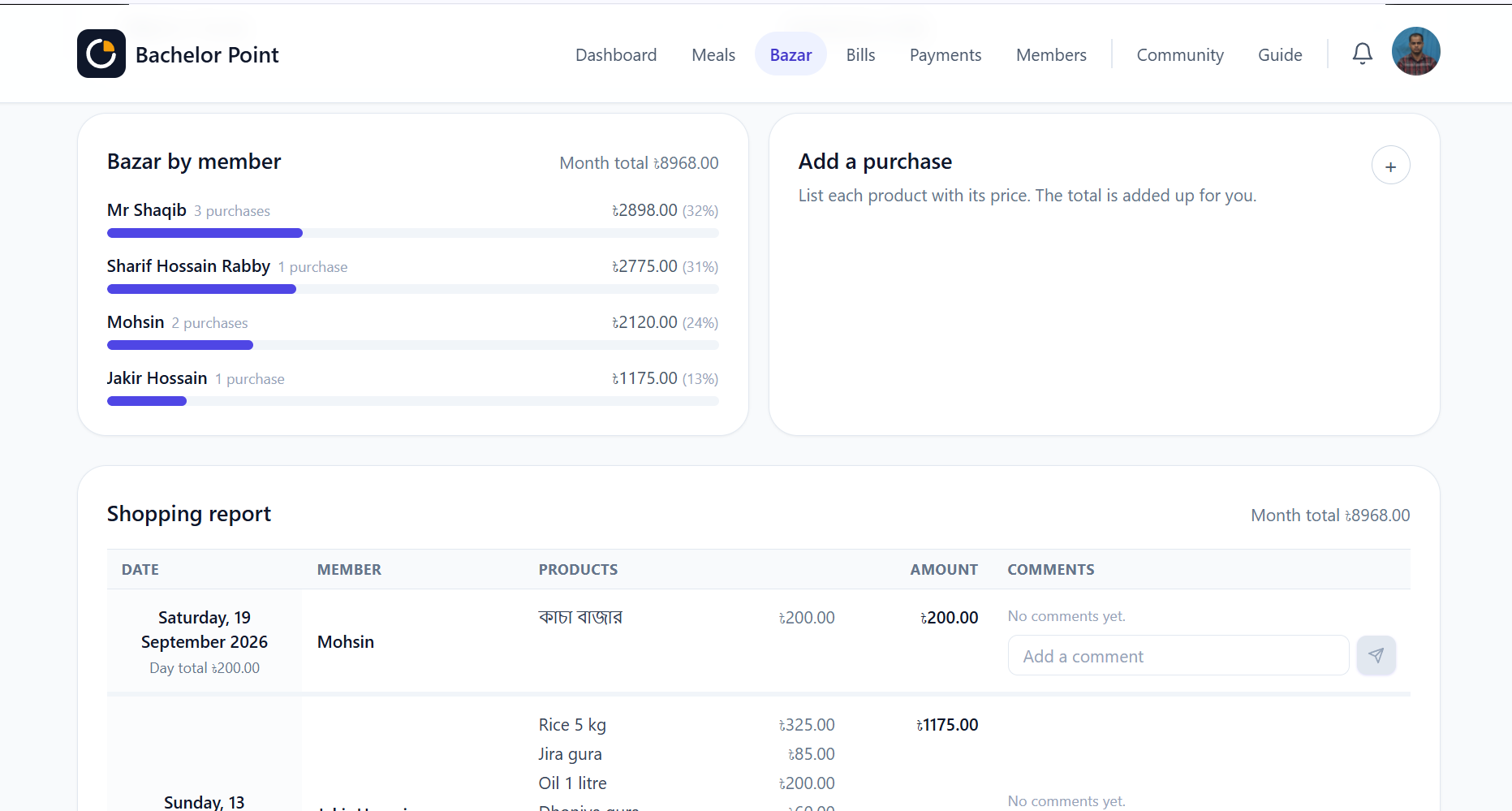Image resolution: width=1512 pixels, height=811 pixels.
Task: Click the Oil 1 litre product line
Action: tap(573, 783)
